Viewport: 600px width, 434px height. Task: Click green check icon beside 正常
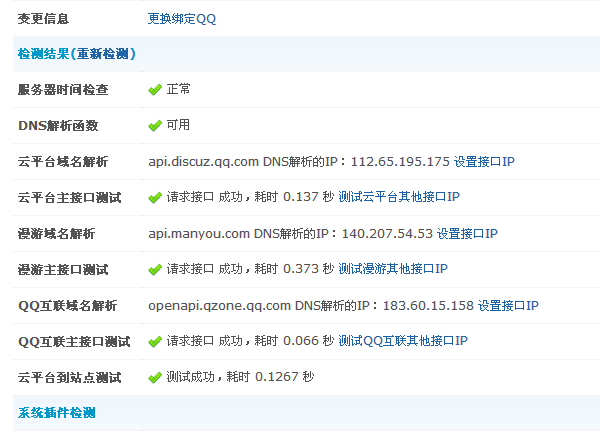click(x=155, y=90)
